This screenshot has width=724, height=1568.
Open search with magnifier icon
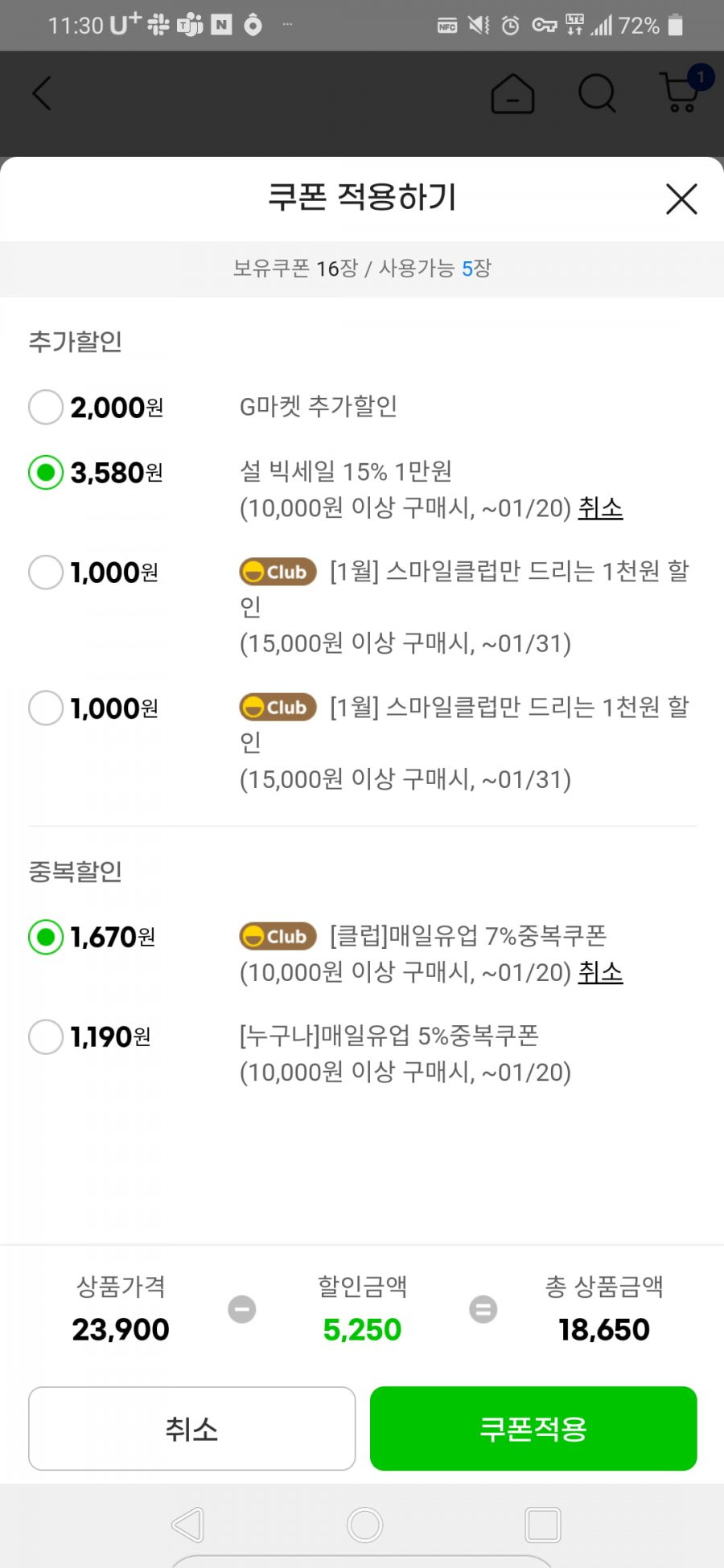click(597, 94)
